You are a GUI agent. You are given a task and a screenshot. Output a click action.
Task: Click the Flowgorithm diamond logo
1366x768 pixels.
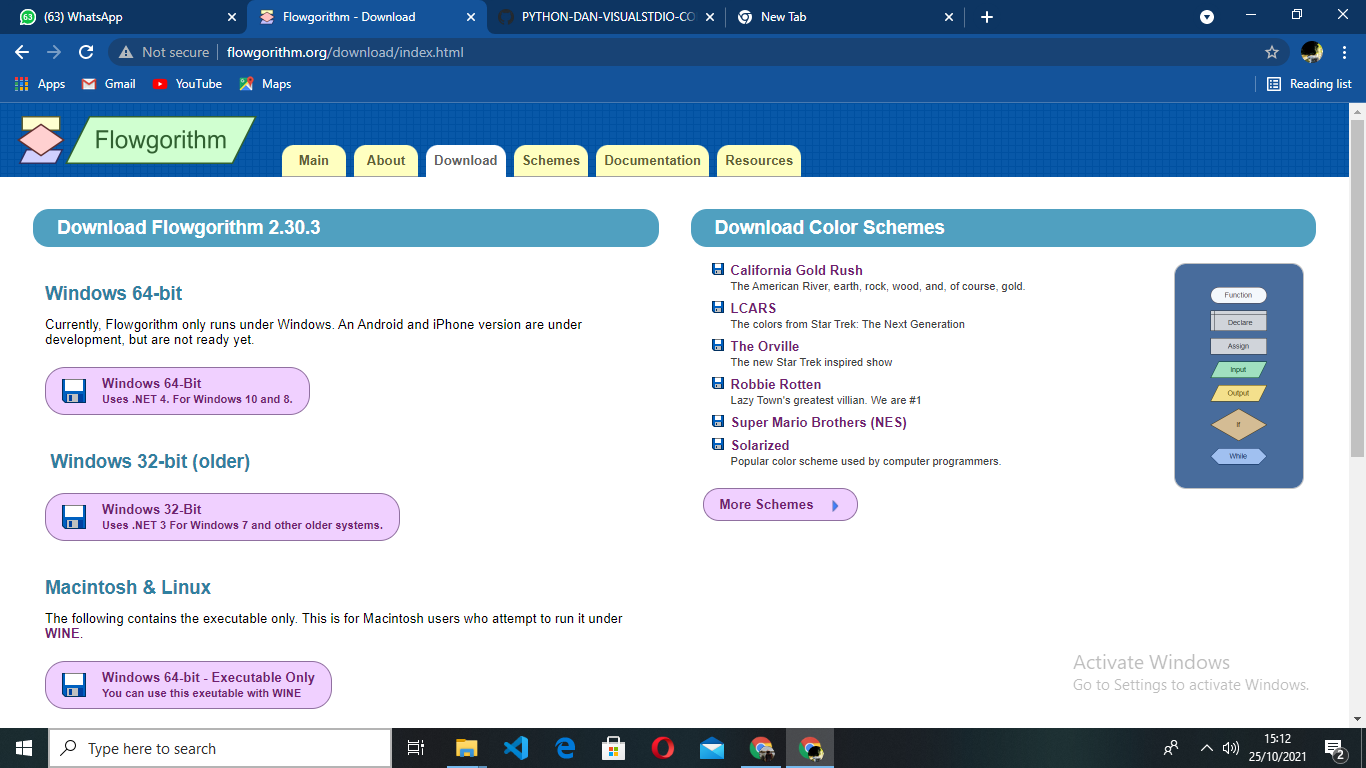coord(38,139)
